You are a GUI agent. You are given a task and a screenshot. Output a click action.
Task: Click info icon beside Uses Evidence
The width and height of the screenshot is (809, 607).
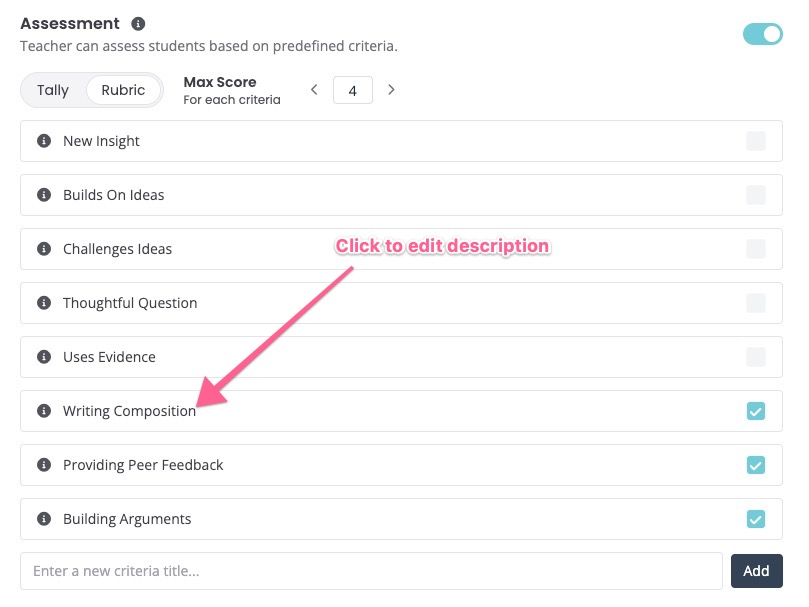(x=44, y=357)
